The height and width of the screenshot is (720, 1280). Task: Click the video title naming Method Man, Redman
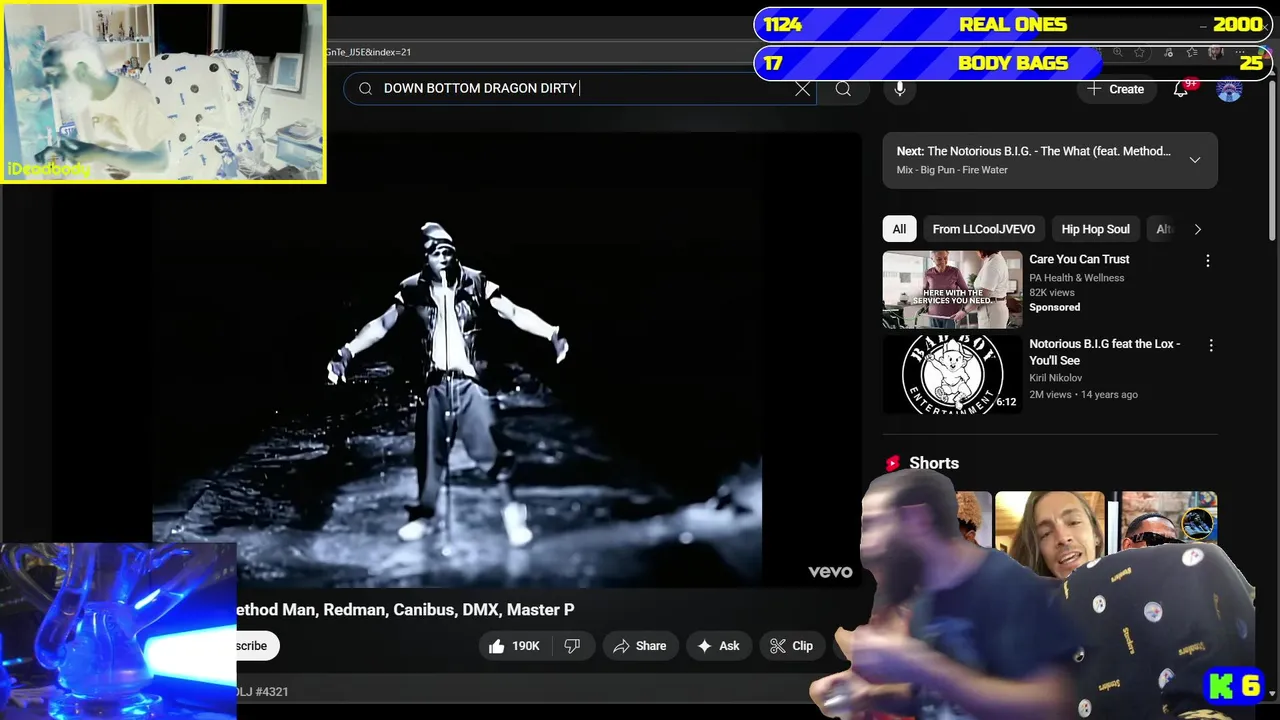pyautogui.click(x=405, y=610)
